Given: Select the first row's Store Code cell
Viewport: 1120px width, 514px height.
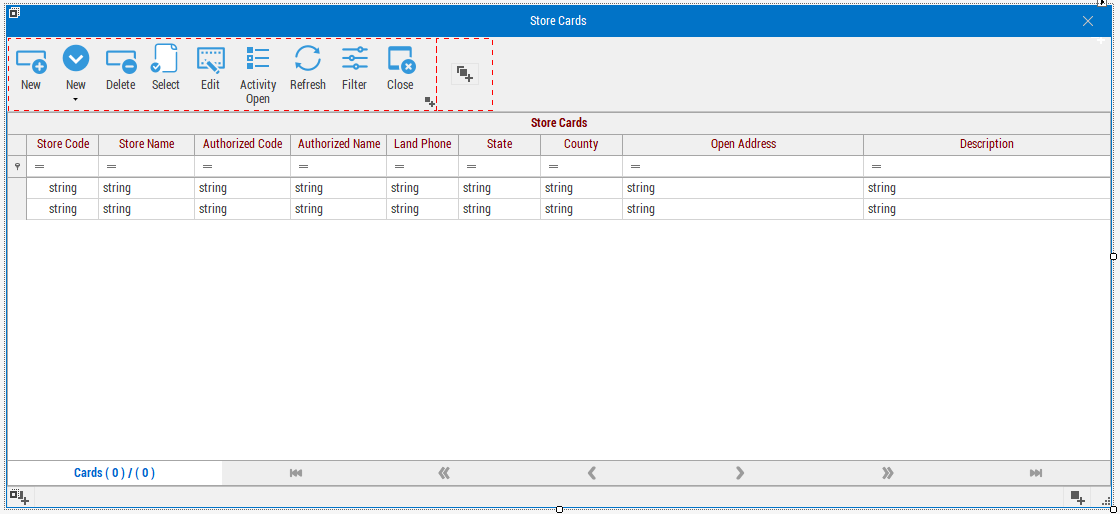Looking at the screenshot, I should [63, 188].
